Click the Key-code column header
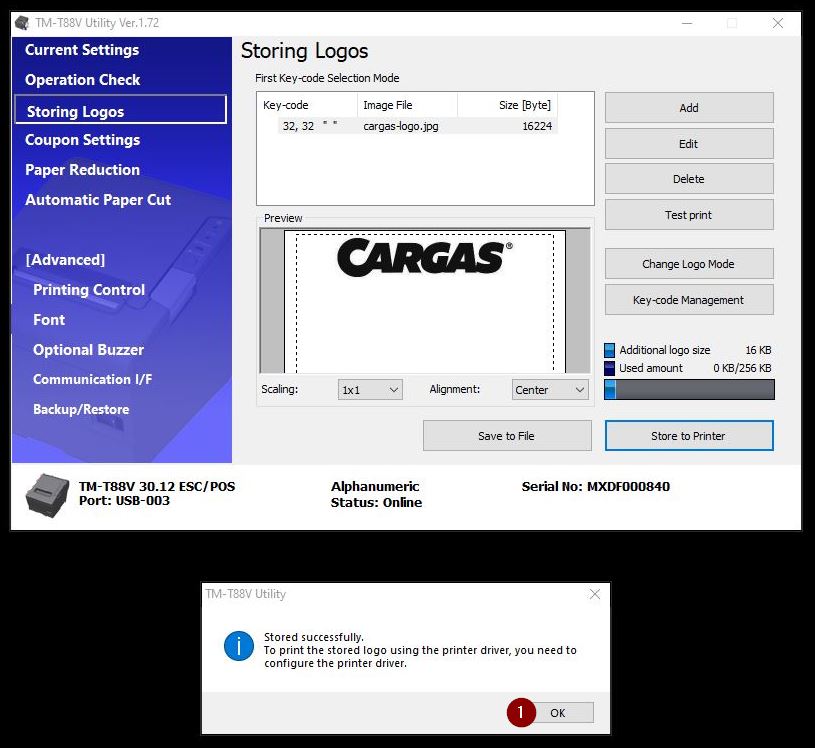Viewport: 815px width, 748px height. 307,105
